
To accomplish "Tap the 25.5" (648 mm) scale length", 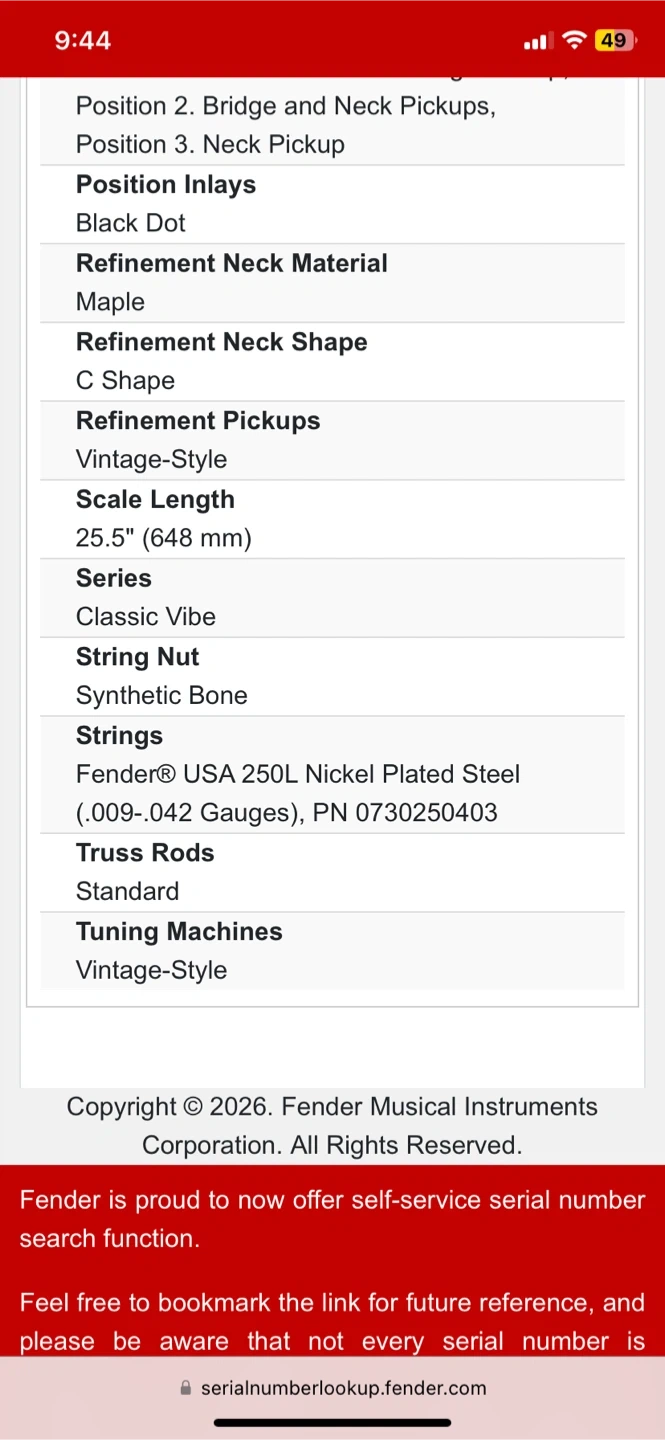I will 164,538.
